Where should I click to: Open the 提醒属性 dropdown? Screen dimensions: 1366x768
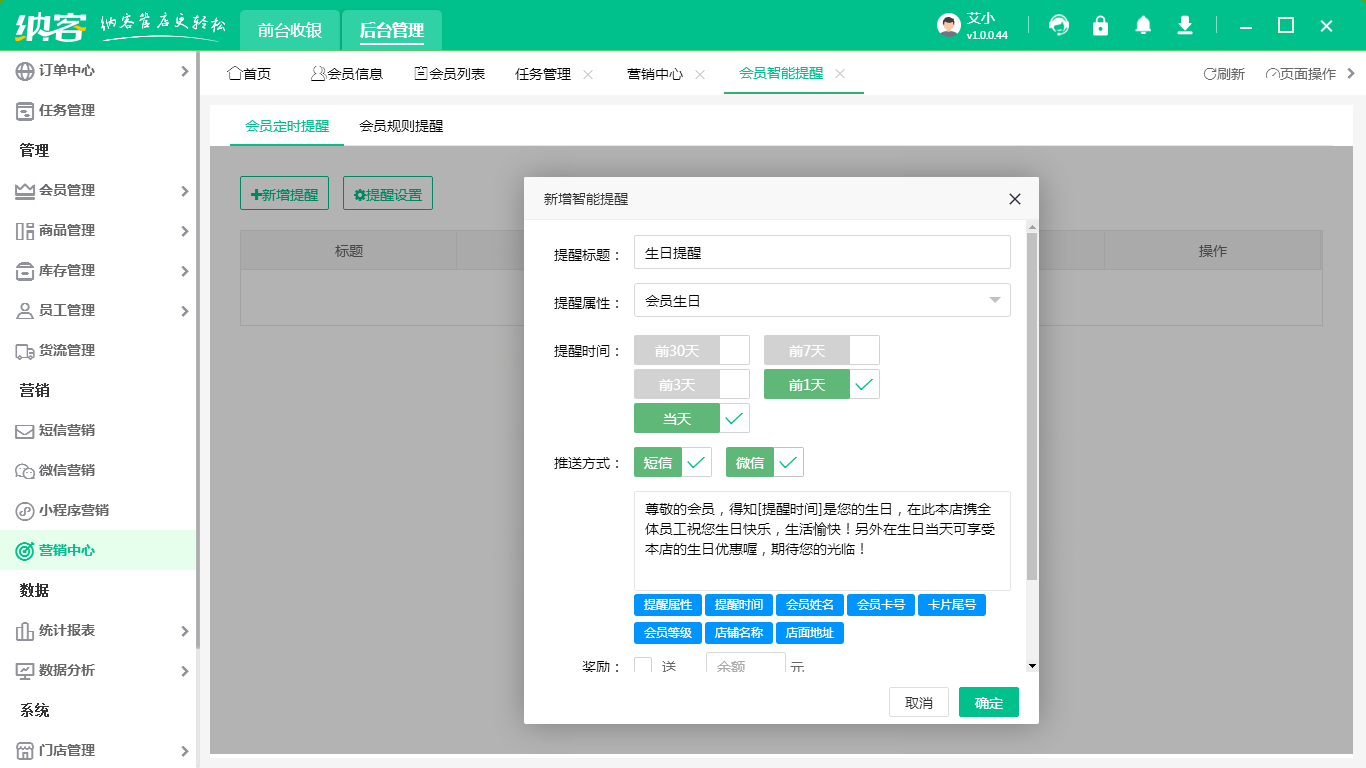822,300
